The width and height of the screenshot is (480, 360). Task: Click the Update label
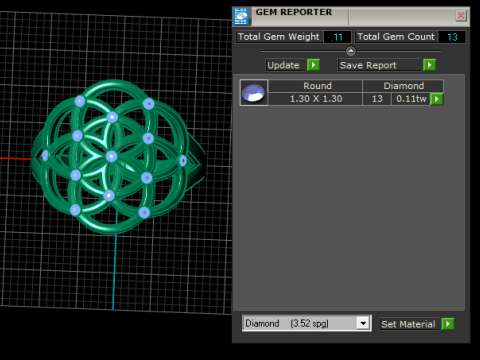(286, 65)
